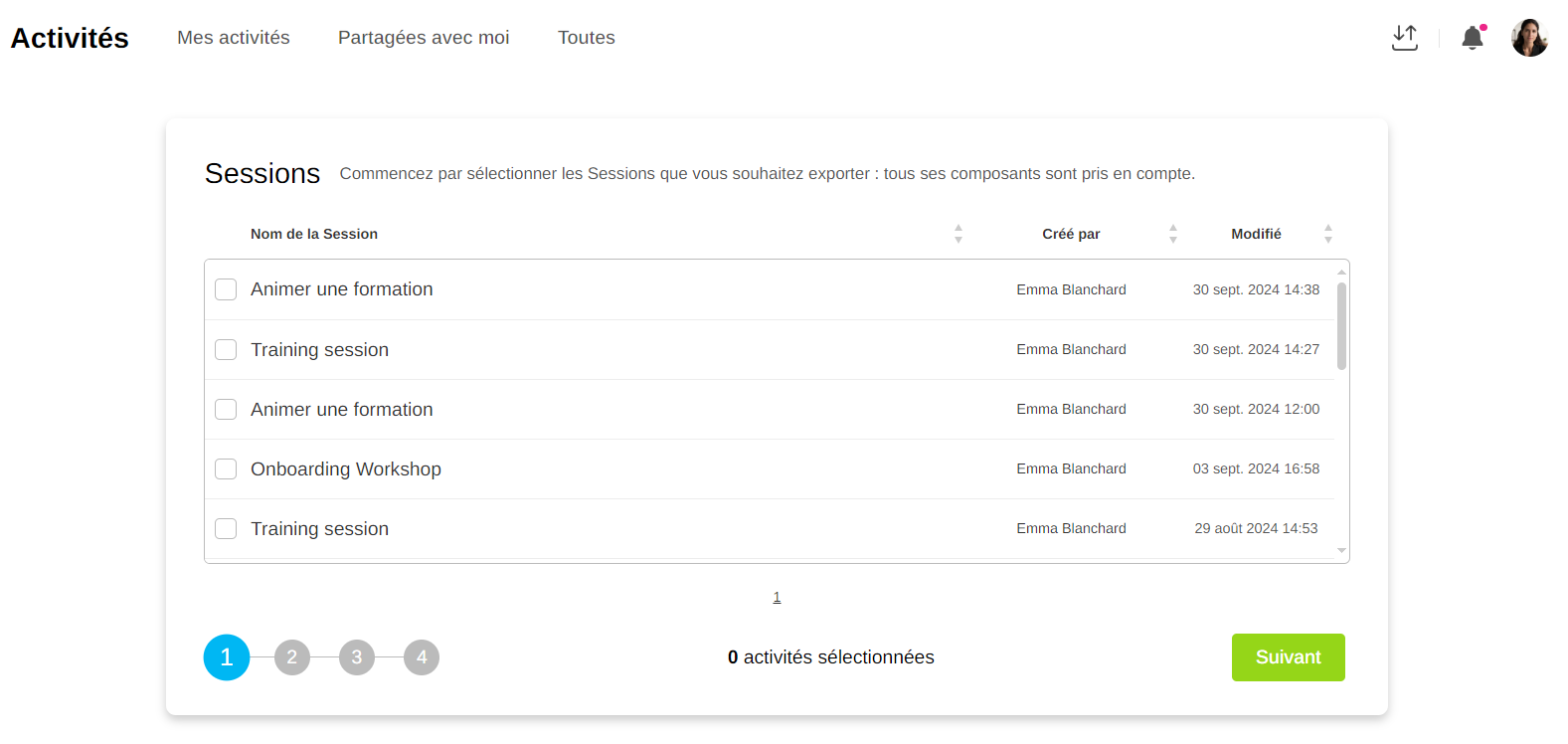The height and width of the screenshot is (744, 1568).
Task: Open the Partagées avec moi tab
Action: pyautogui.click(x=424, y=38)
